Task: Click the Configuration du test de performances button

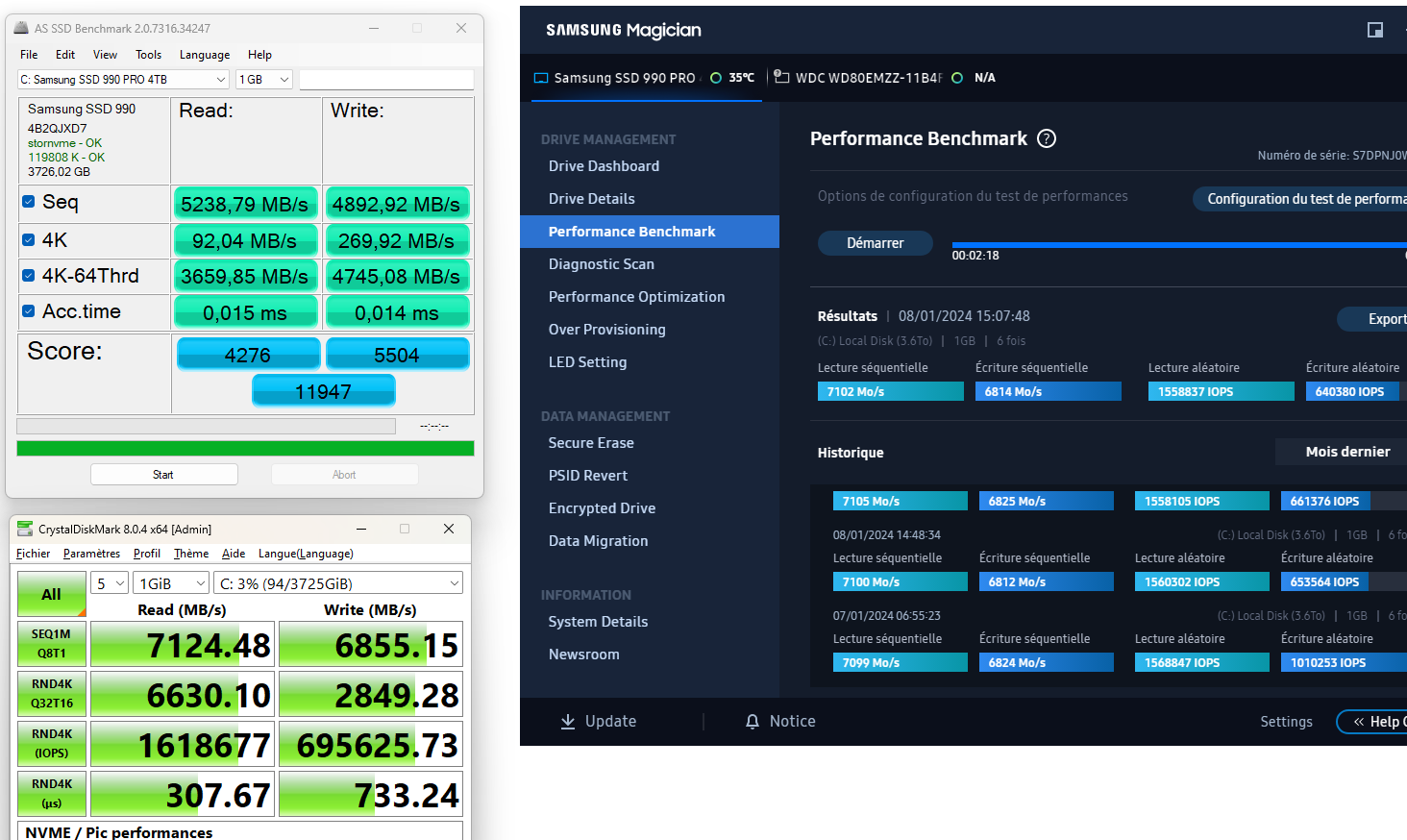Action: point(1300,199)
